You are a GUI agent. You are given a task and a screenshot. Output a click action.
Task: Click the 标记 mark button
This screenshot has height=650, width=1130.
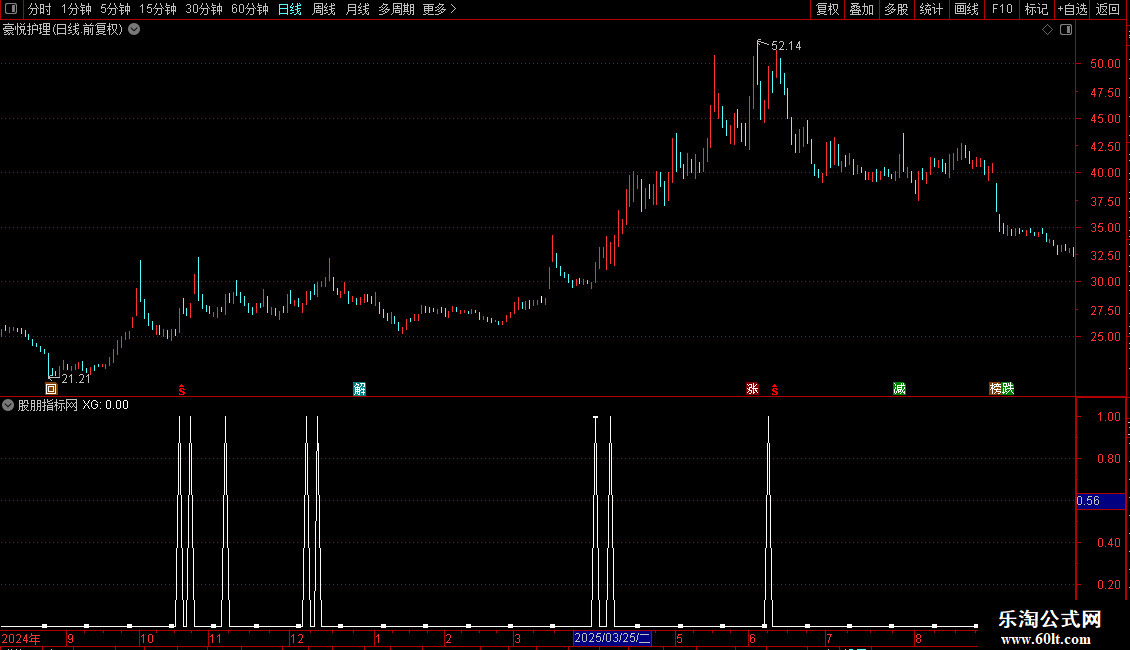pos(1036,9)
